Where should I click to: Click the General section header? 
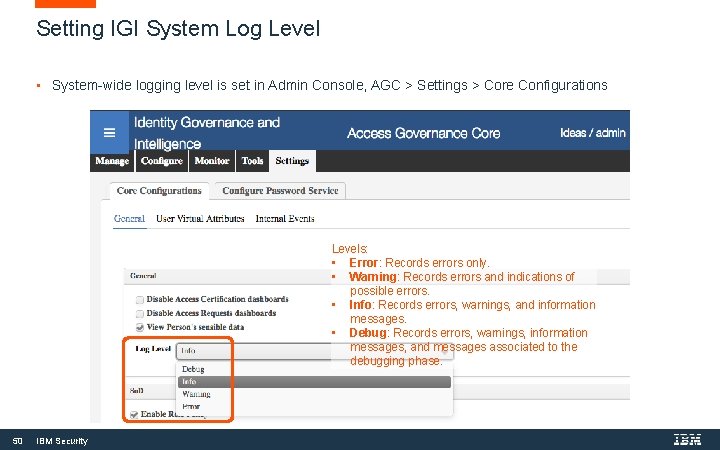377,276
